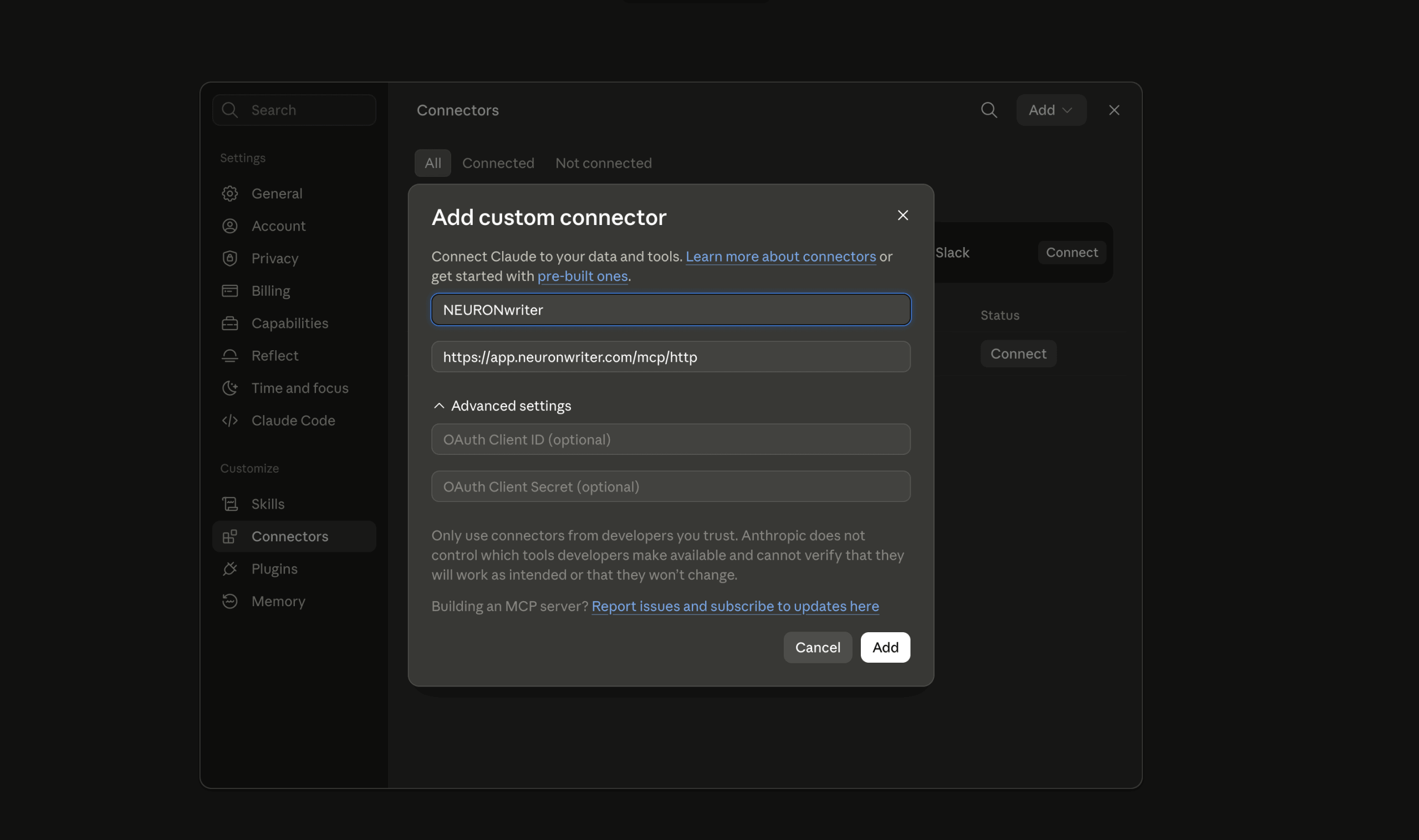Open the Plugins page
Image resolution: width=1419 pixels, height=840 pixels.
click(x=294, y=569)
